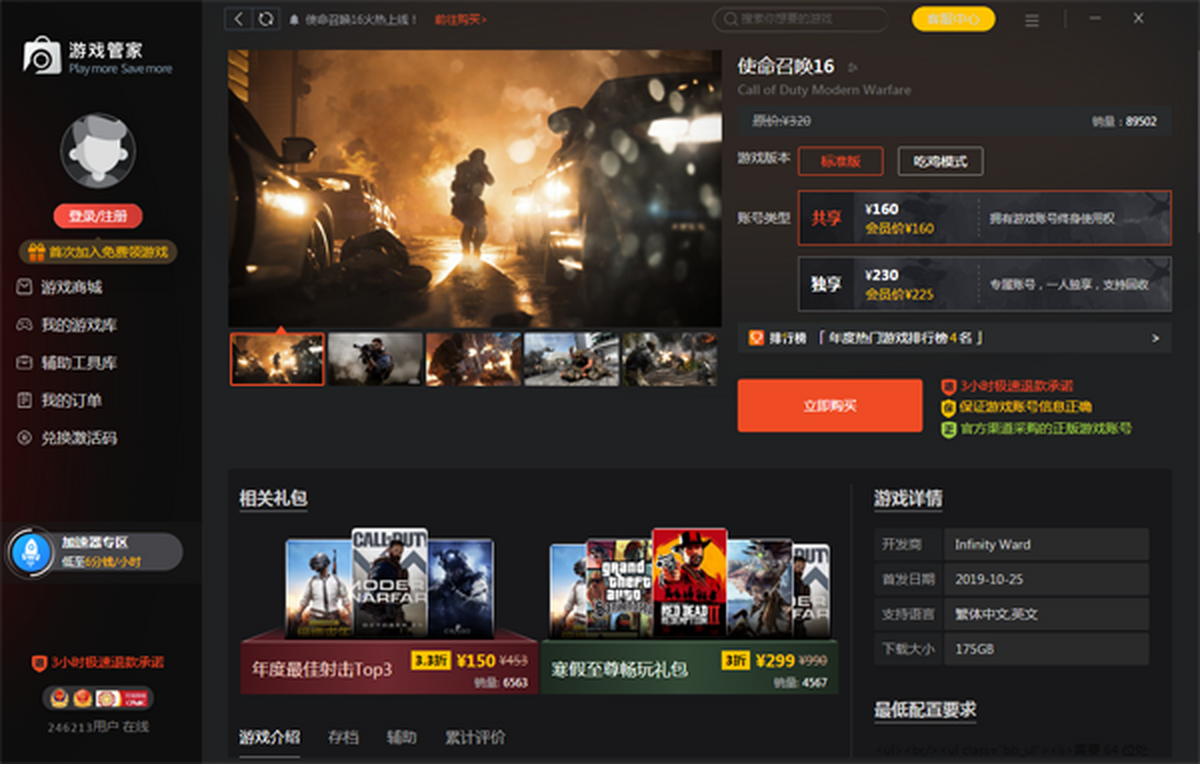
Task: Expand the 排行榜 ranking row arrow
Action: click(x=1155, y=339)
